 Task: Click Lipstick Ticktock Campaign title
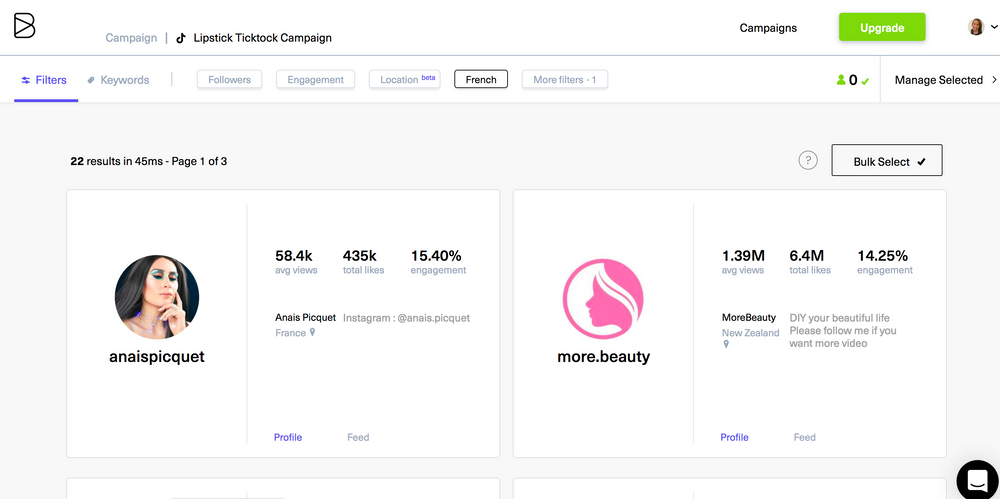click(262, 38)
